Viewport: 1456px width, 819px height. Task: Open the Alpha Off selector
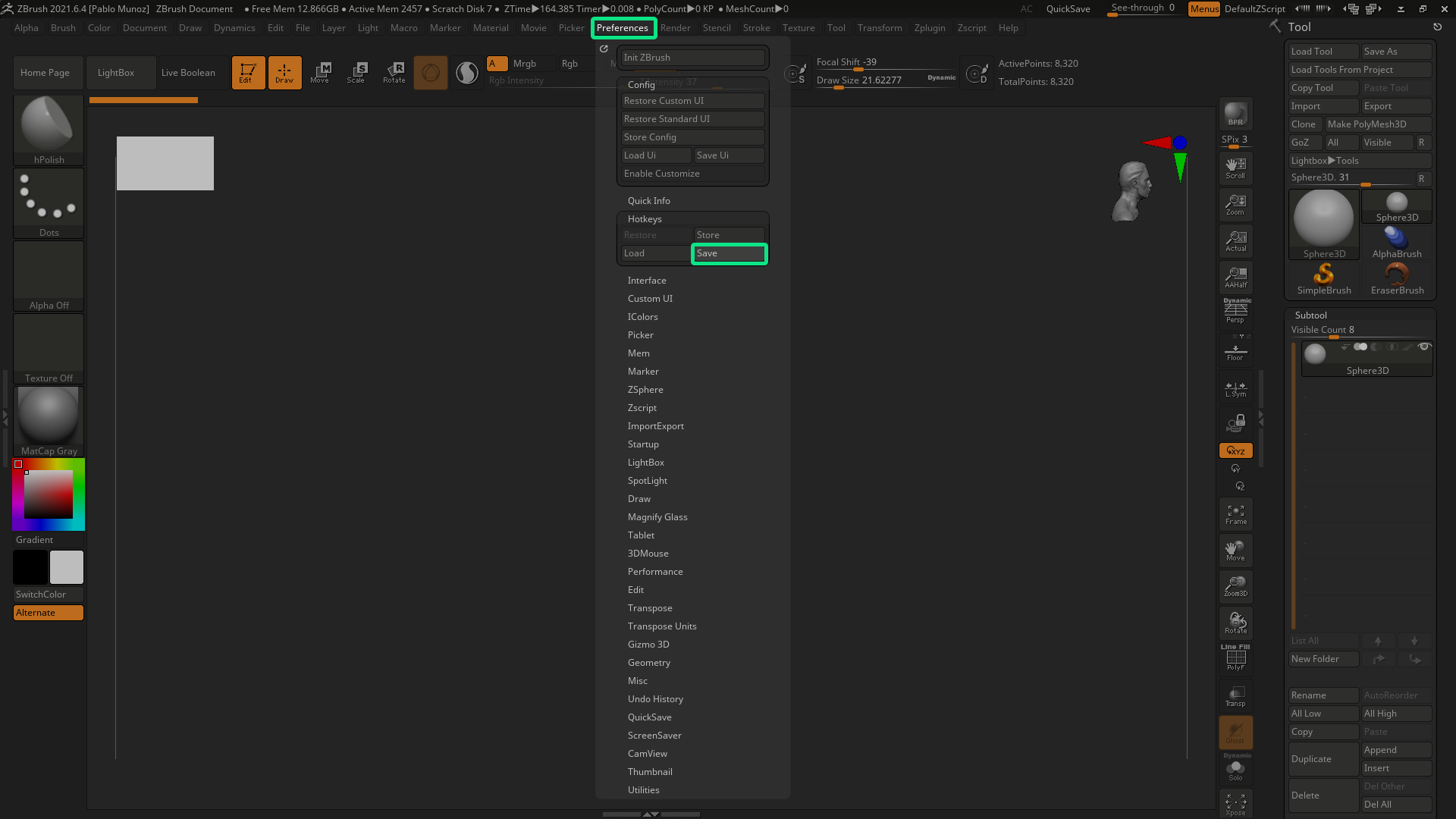coord(49,275)
